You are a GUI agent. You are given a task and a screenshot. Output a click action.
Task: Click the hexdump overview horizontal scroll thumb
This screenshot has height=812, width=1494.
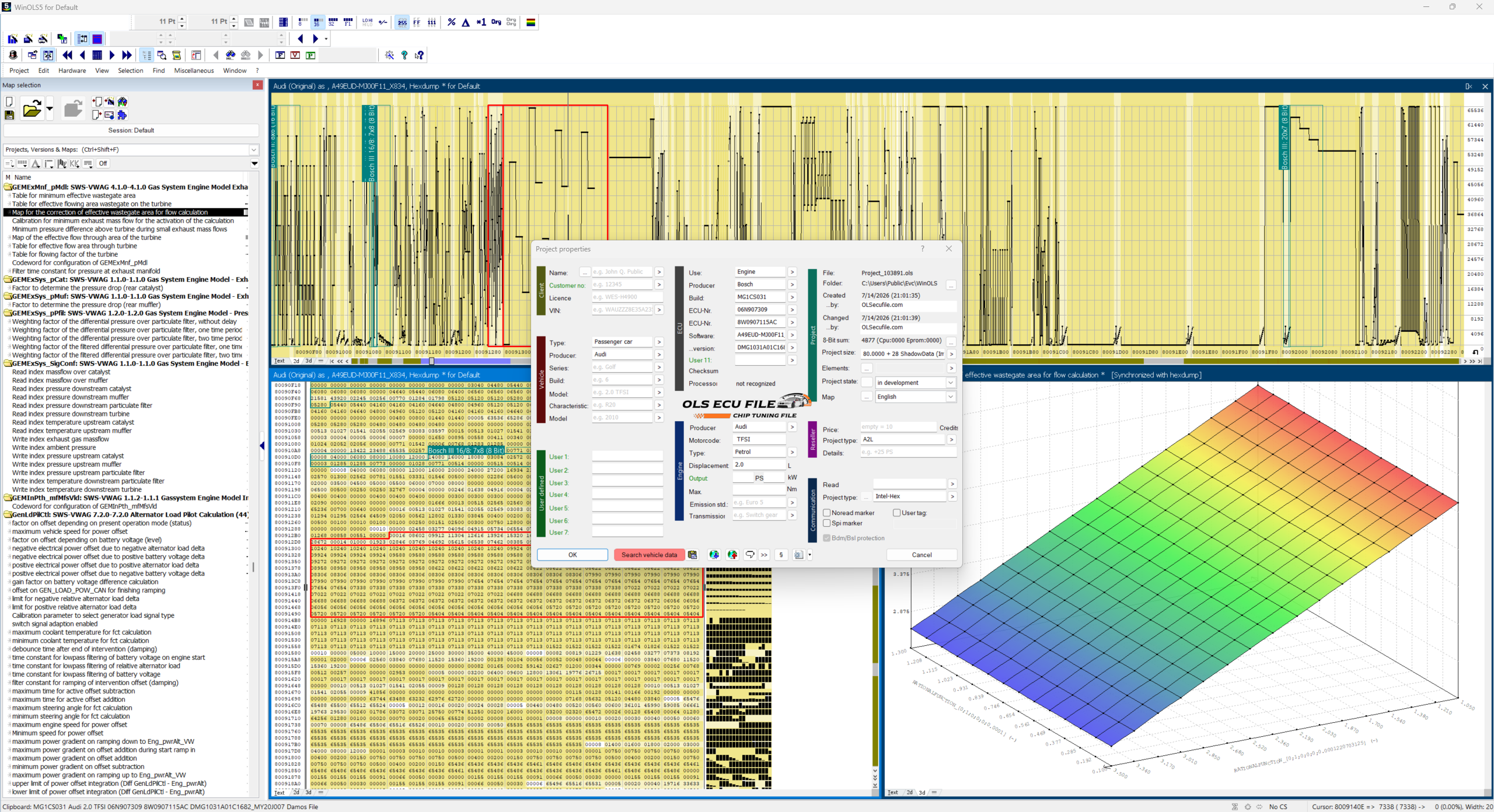point(432,361)
